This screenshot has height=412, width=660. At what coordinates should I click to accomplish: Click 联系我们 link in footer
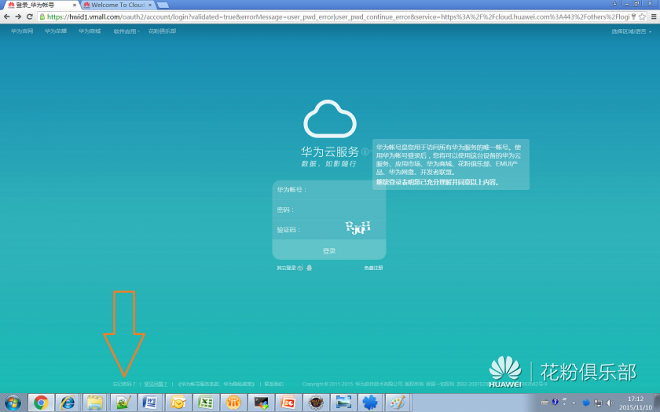(x=274, y=384)
